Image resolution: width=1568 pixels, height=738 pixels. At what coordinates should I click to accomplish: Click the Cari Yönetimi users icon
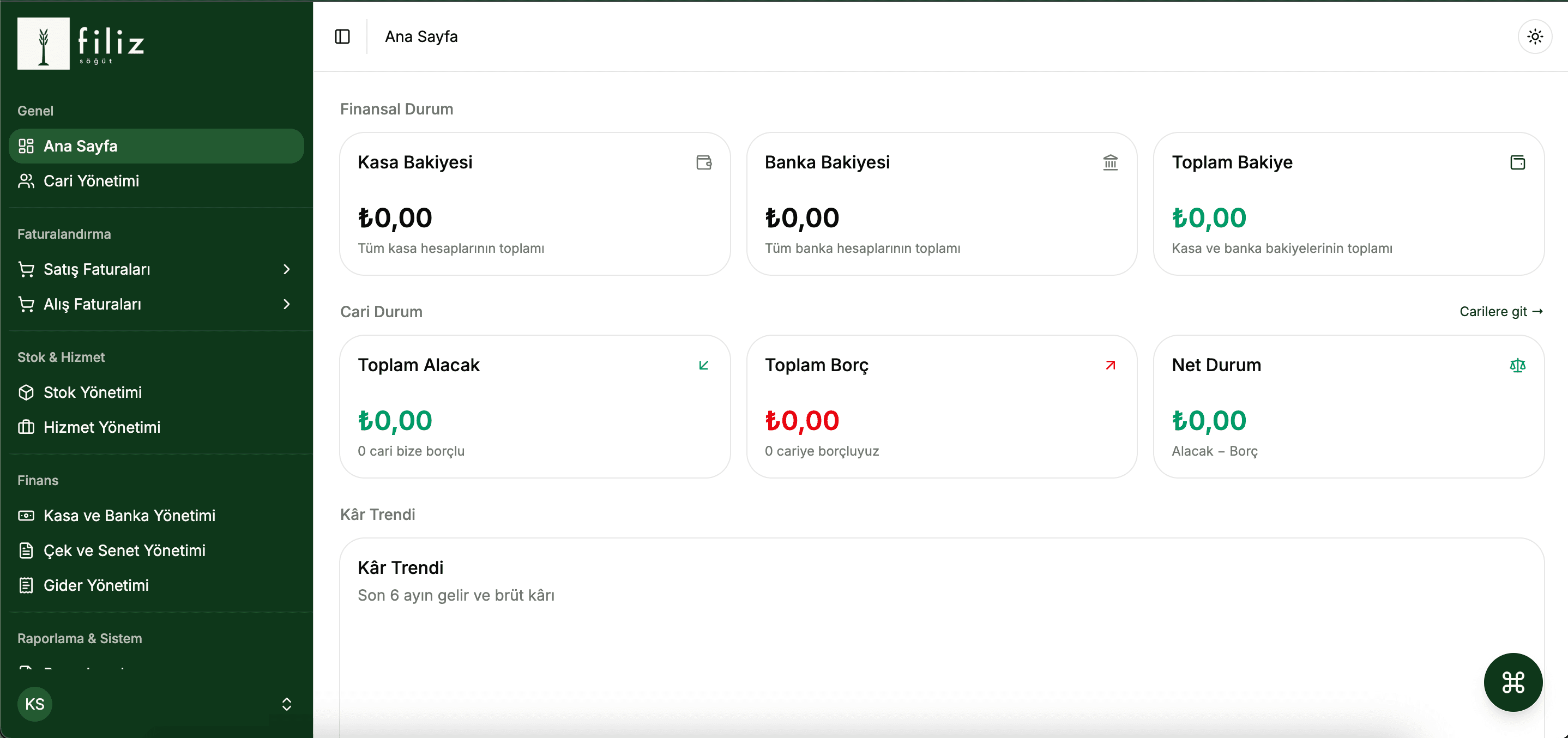[26, 181]
